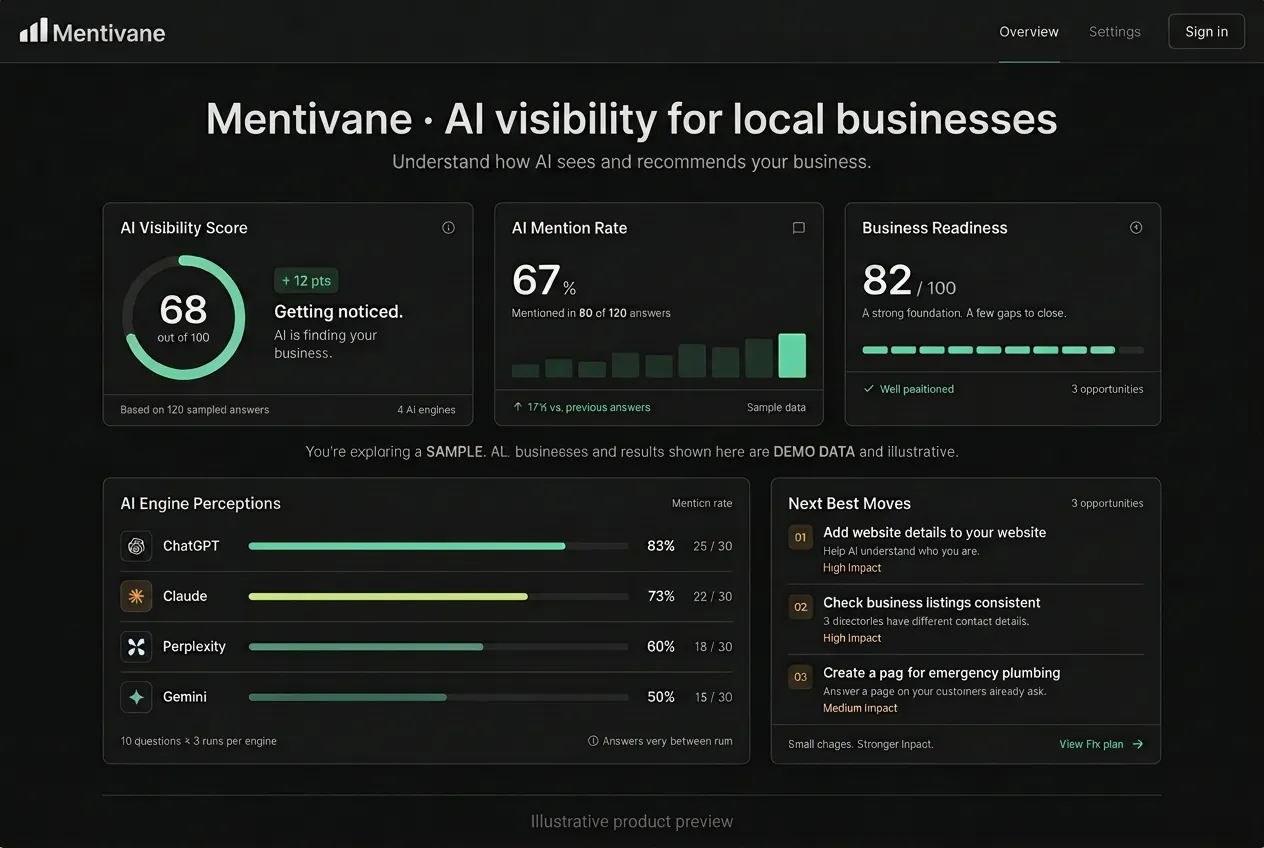Screen dimensions: 1264x848
Task: Click the Perplexity engine icon
Action: coord(136,647)
